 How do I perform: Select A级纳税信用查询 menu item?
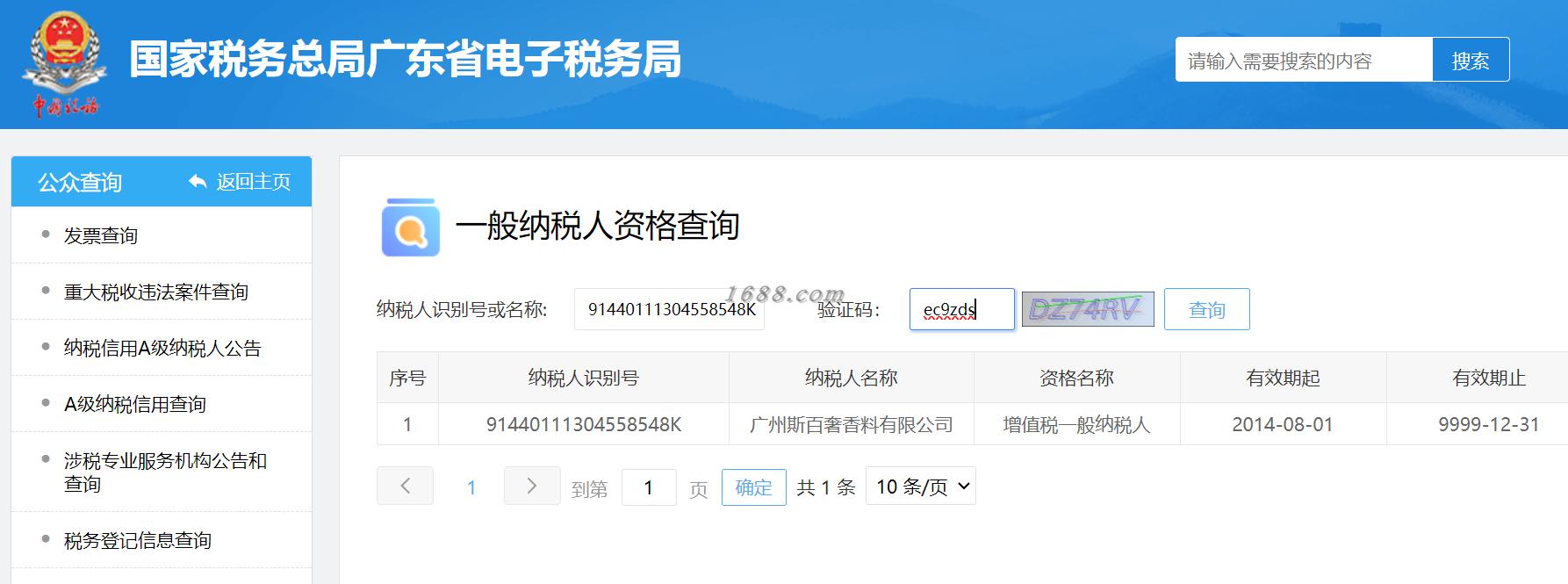(135, 404)
